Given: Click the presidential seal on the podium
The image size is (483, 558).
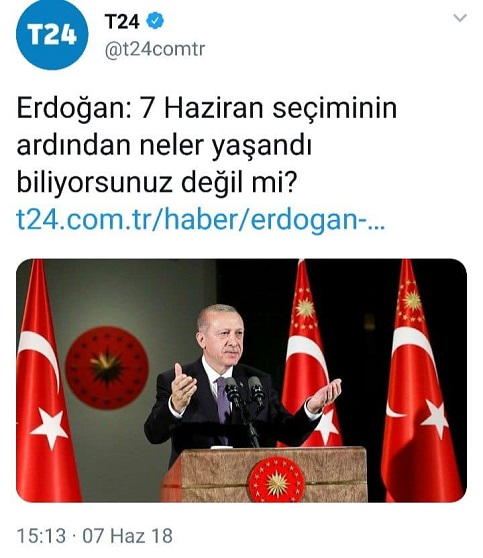Looking at the screenshot, I should pyautogui.click(x=276, y=479).
